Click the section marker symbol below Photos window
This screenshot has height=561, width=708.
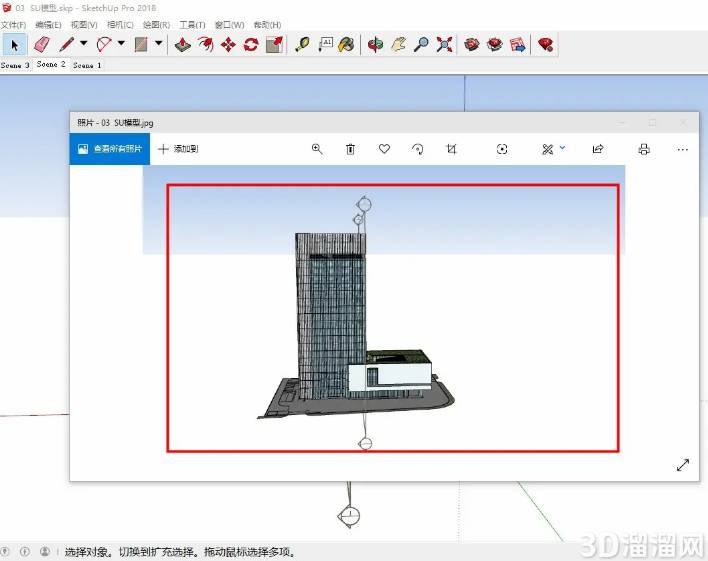click(349, 516)
